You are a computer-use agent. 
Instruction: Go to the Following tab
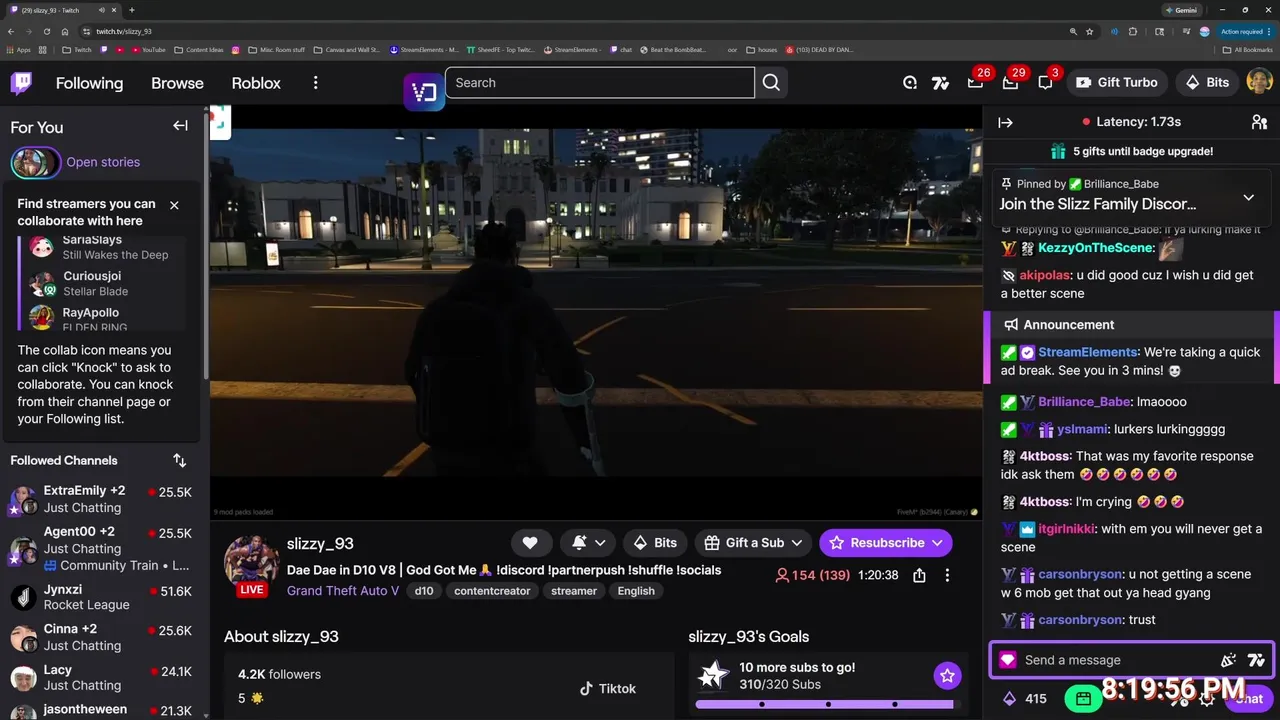(89, 83)
